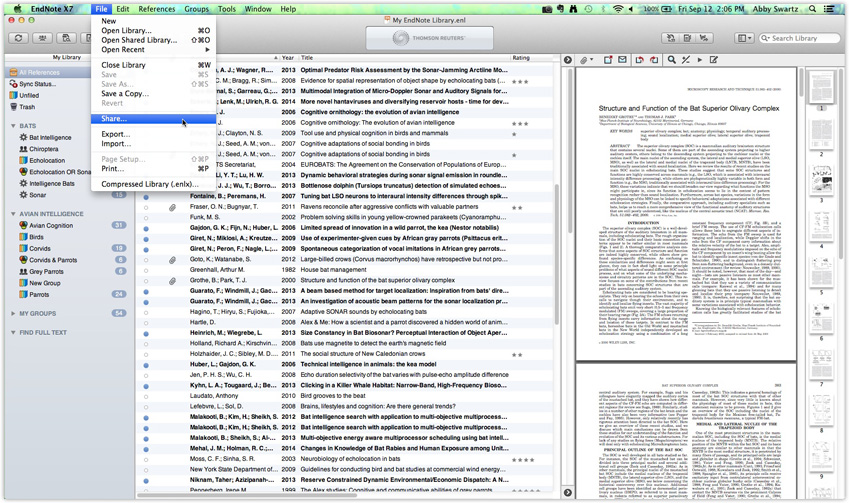This screenshot has height=503, width=849.
Task: Select Export... in the File menu
Action: pyautogui.click(x=115, y=134)
